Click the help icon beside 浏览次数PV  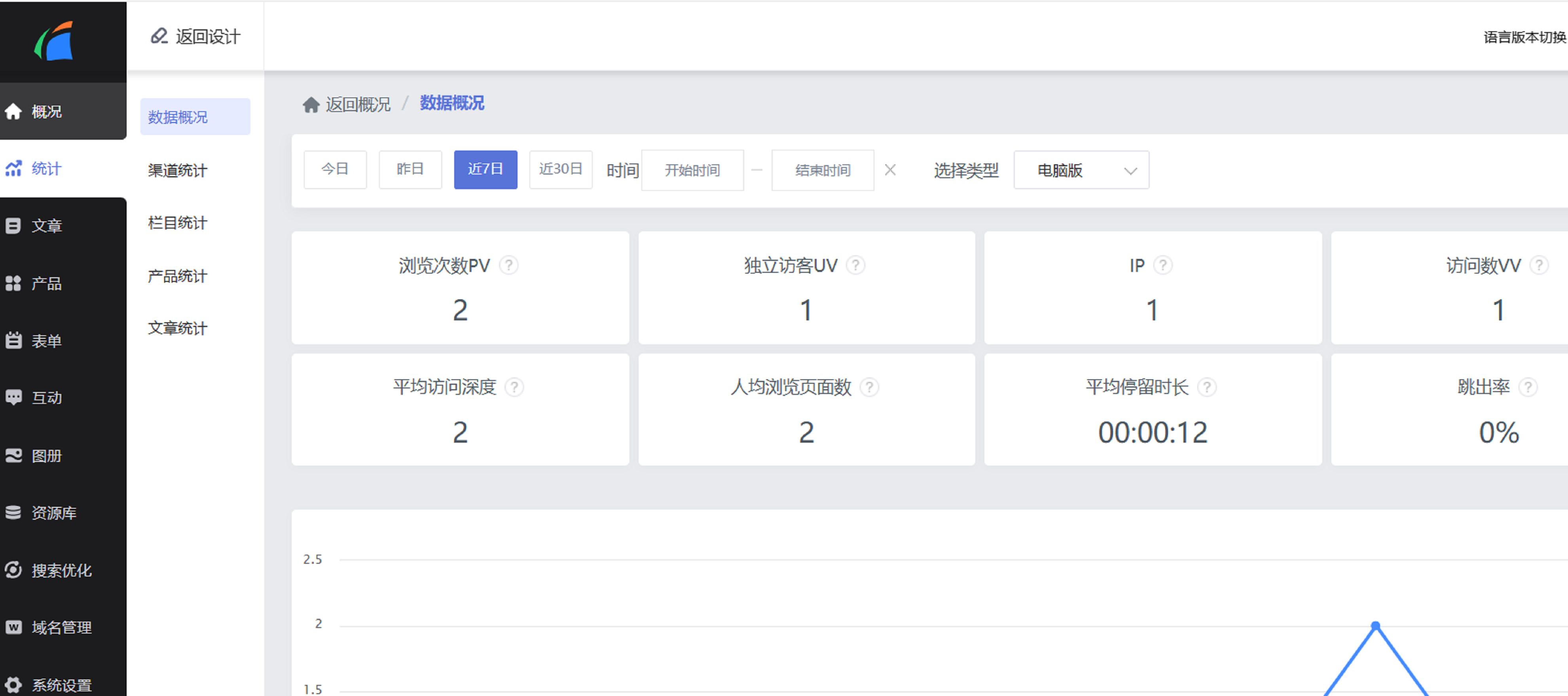(x=508, y=266)
